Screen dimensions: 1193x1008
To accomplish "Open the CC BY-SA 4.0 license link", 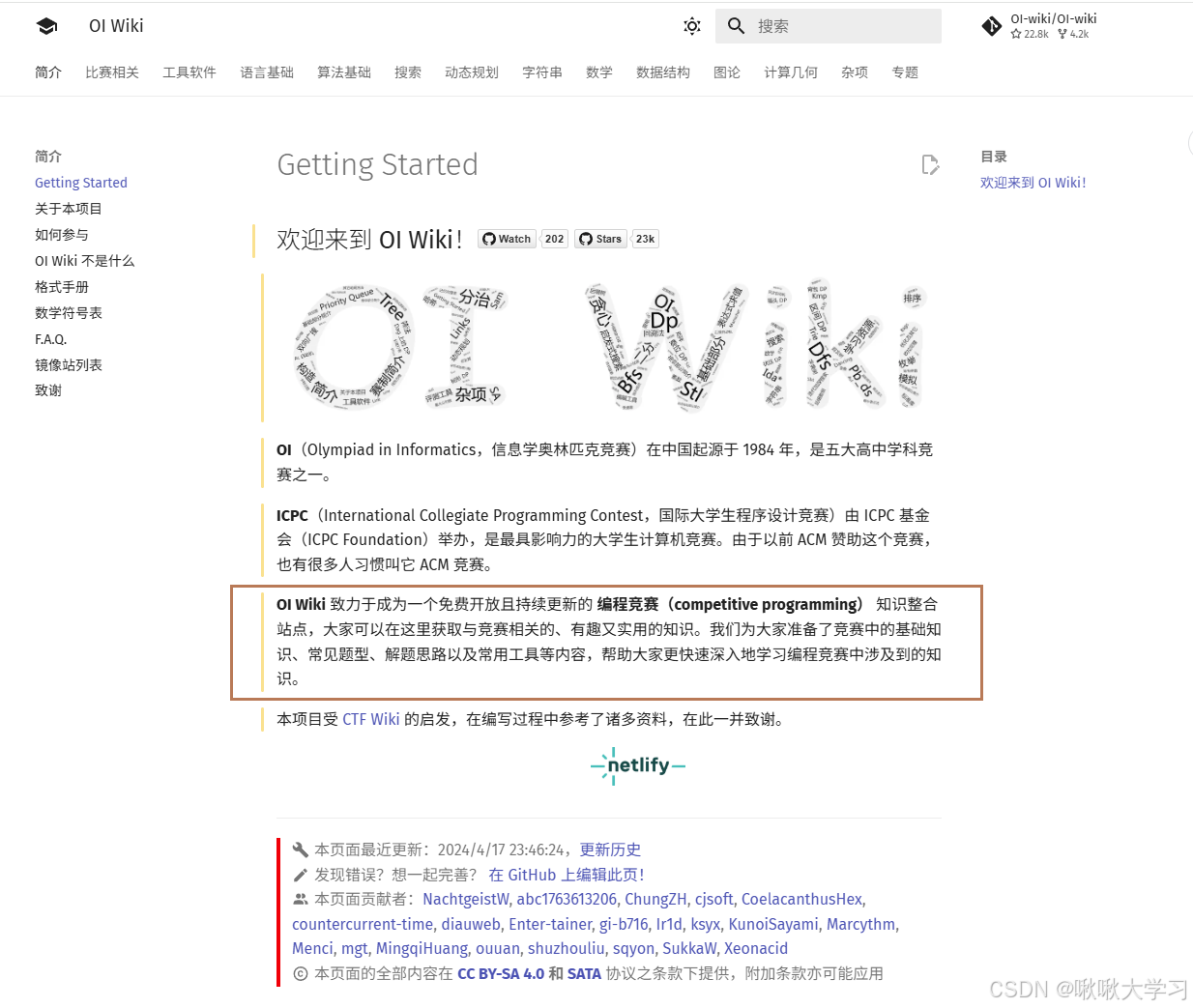I will click(x=501, y=974).
